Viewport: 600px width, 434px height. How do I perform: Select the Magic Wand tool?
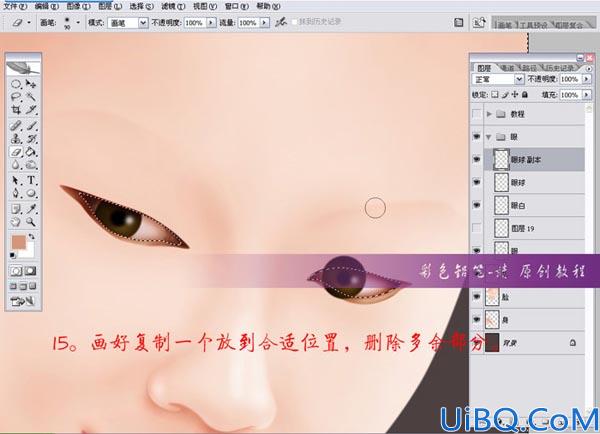[x=31, y=96]
